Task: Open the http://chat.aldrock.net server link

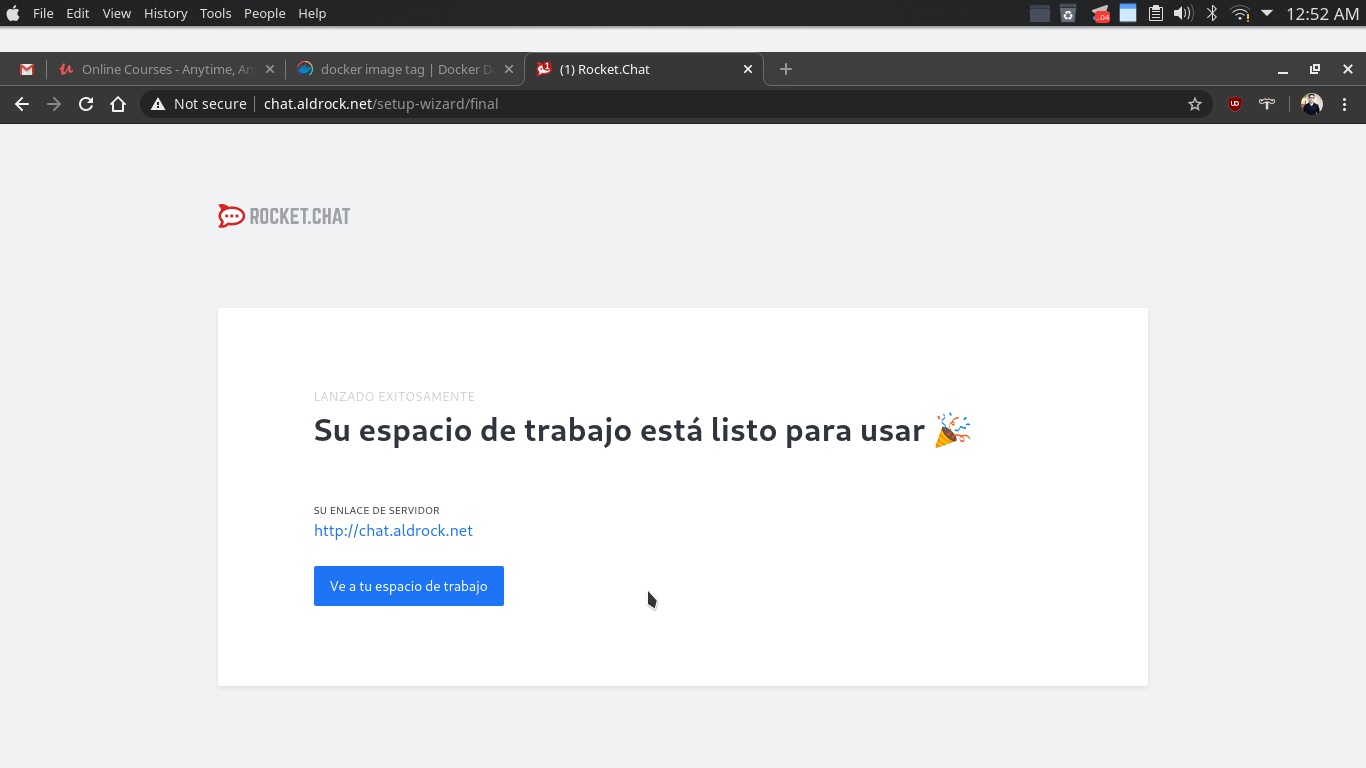Action: tap(393, 531)
